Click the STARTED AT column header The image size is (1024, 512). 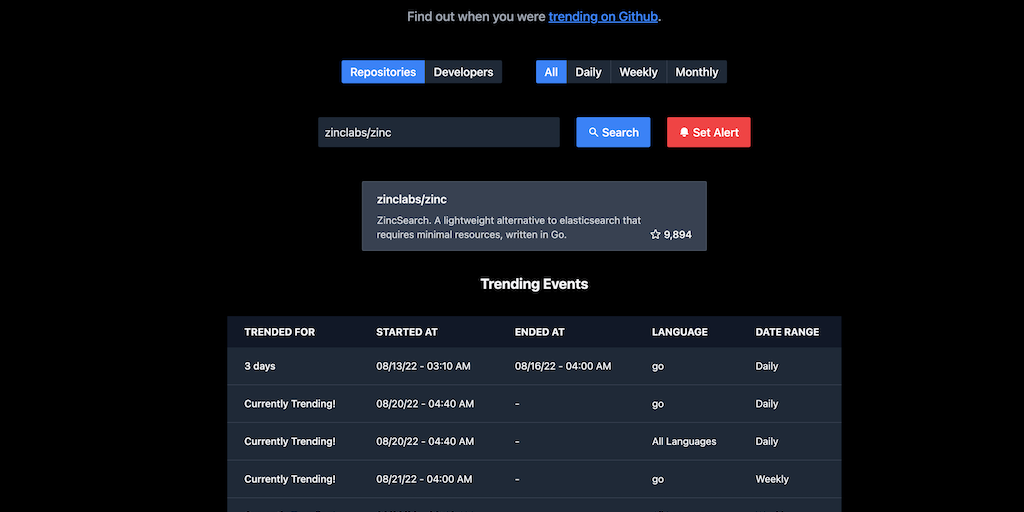click(407, 332)
